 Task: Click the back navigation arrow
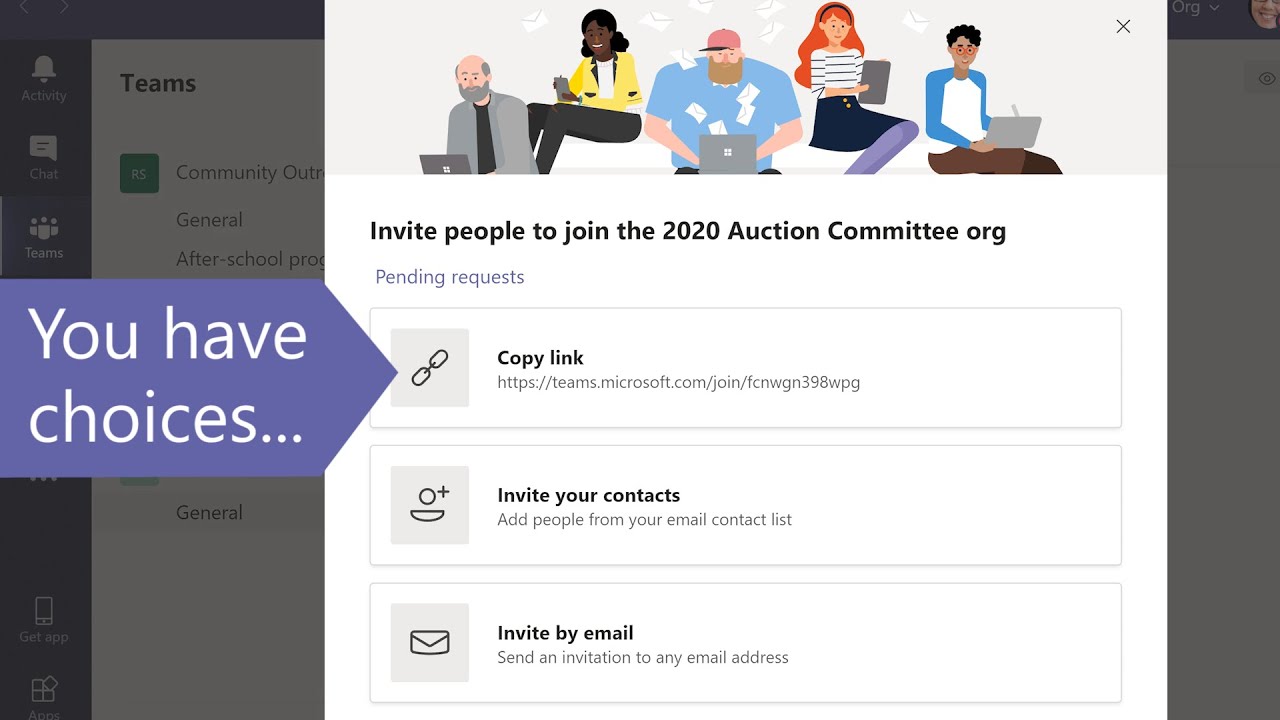(x=25, y=8)
